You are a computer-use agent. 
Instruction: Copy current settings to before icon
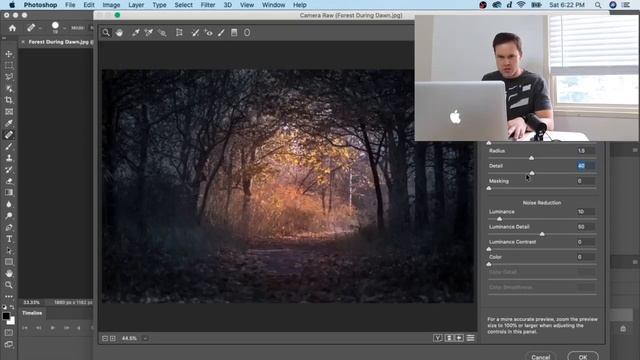coord(459,338)
